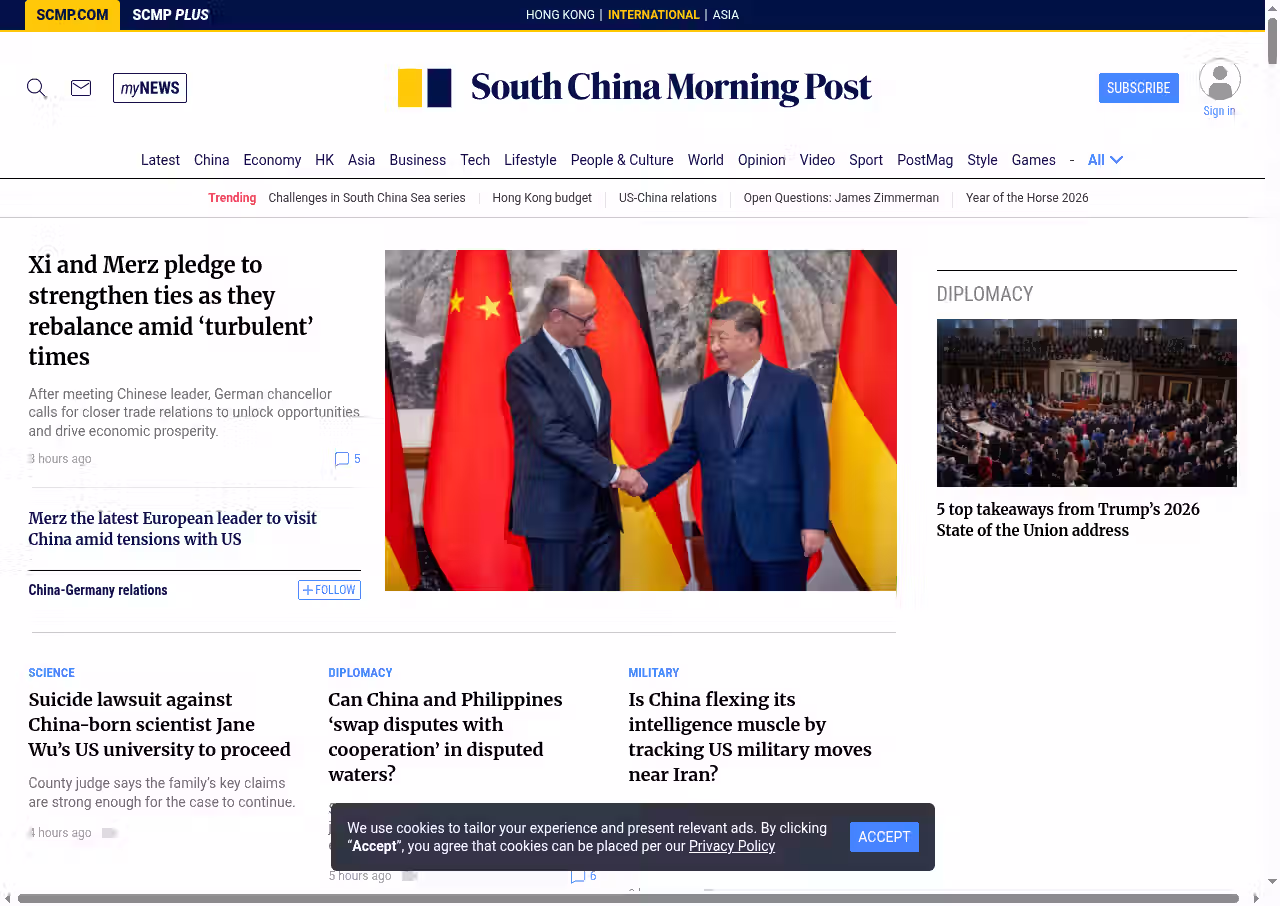The image size is (1280, 906).
Task: Open the newsletter envelope icon
Action: pyautogui.click(x=81, y=88)
